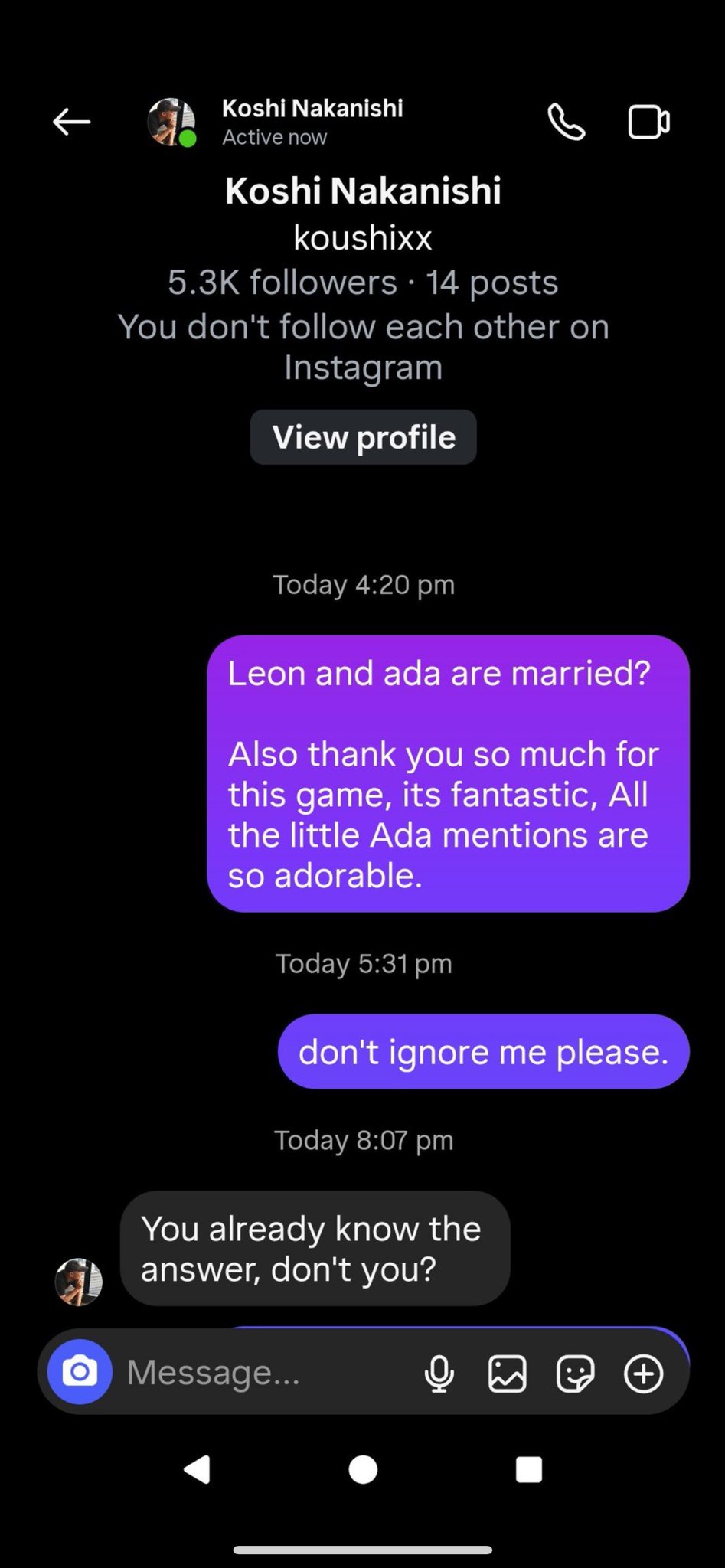Select the "don't ignore me please" message
This screenshot has height=1568, width=725.
[x=483, y=1052]
